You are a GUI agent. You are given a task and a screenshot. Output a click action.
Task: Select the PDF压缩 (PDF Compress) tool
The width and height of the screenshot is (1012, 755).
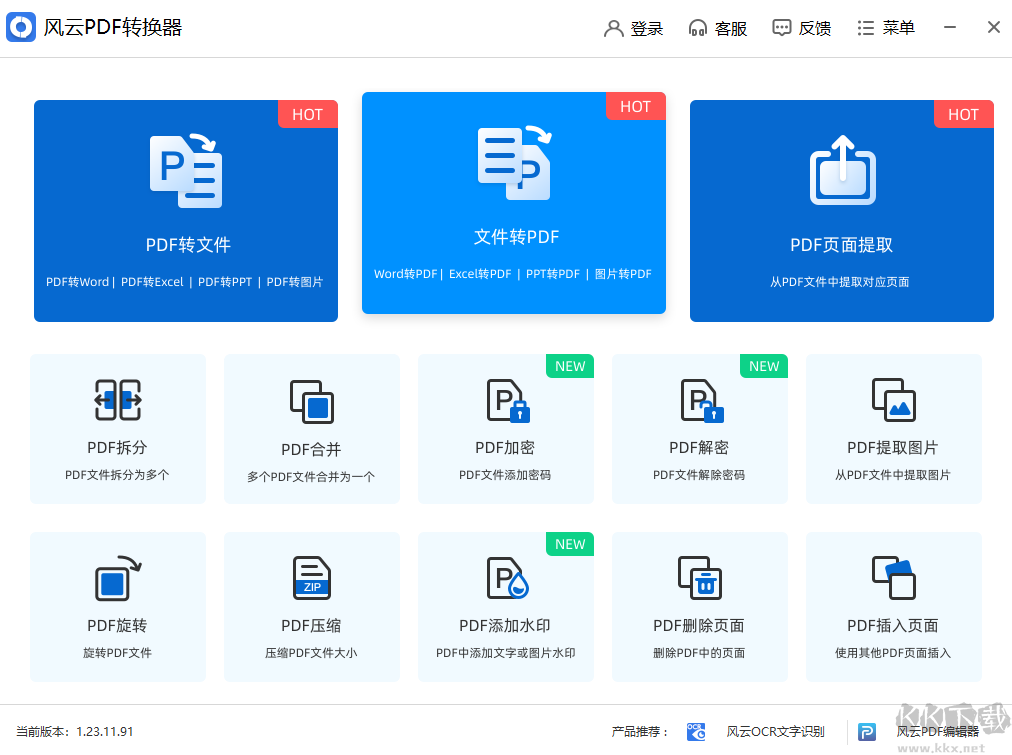[311, 606]
